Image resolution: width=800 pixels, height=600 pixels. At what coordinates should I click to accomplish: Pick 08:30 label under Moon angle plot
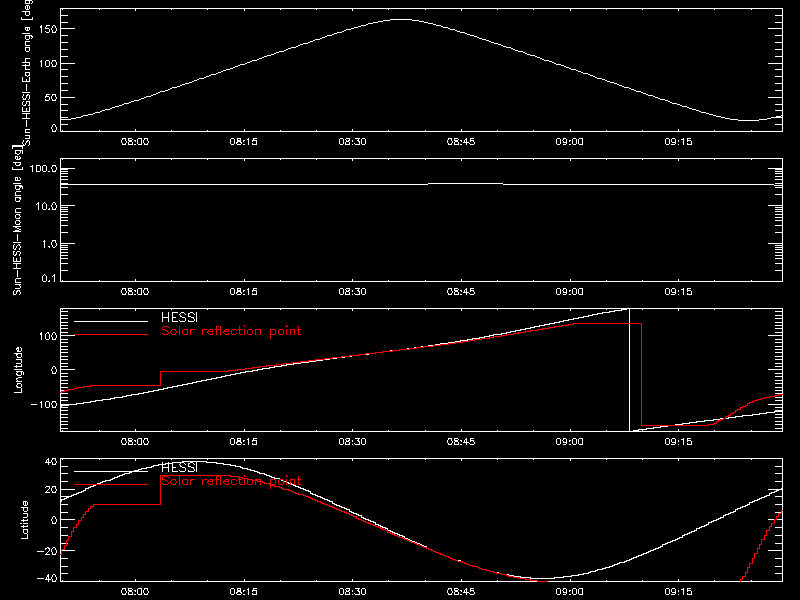tap(352, 291)
